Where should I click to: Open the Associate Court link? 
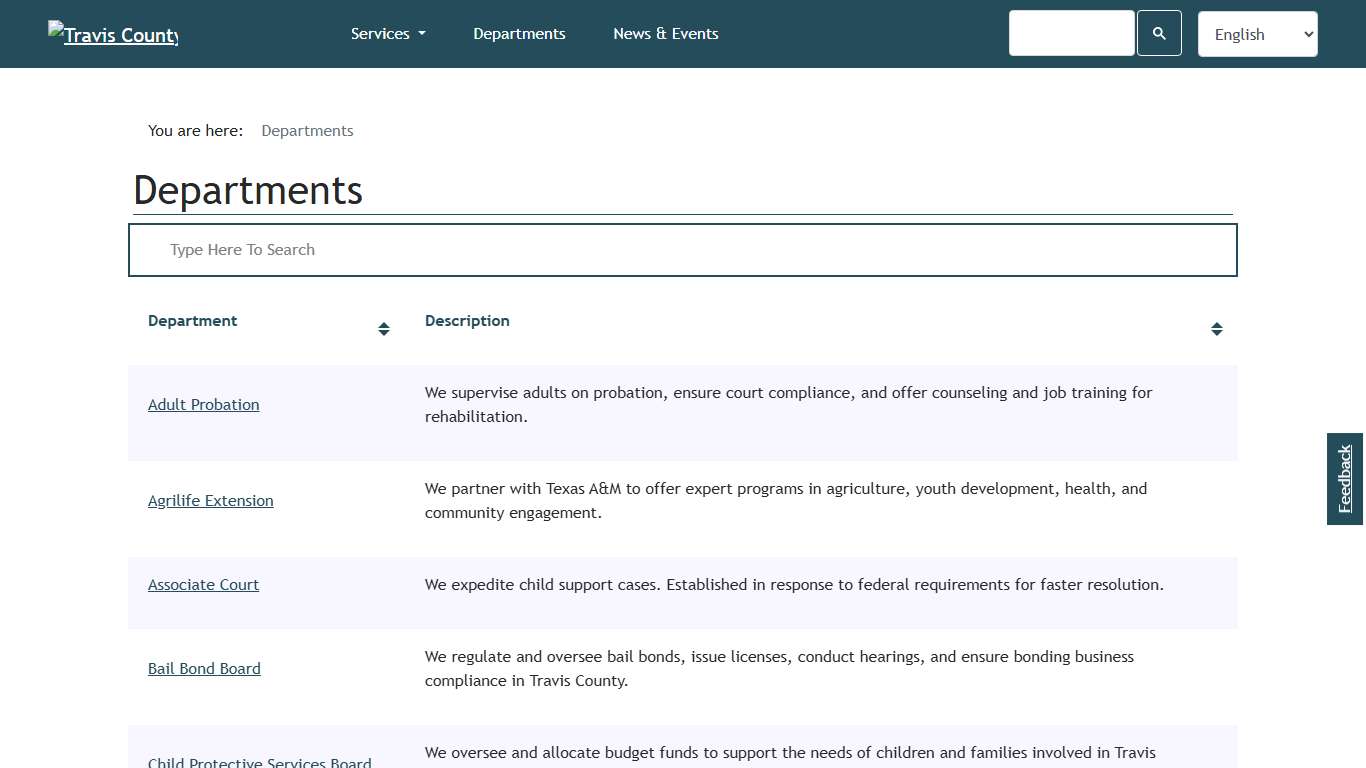click(x=203, y=585)
